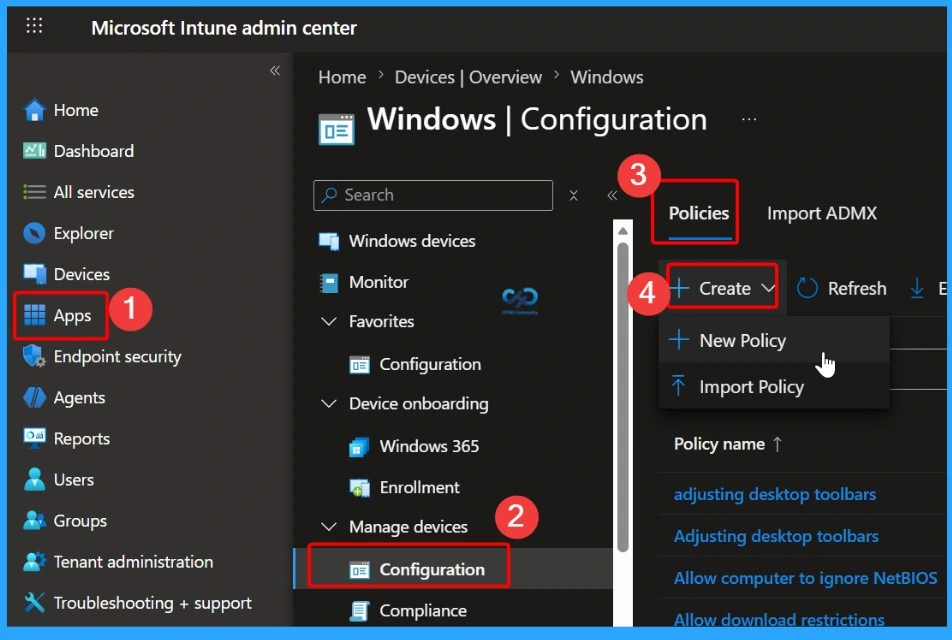The width and height of the screenshot is (952, 640).
Task: Click the Tenant administration gear-person icon
Action: click(34, 561)
